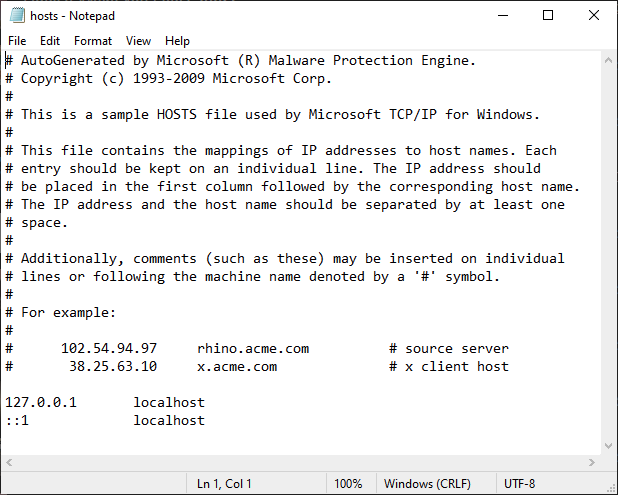618x495 pixels.
Task: Click the UTF-8 encoding status field
Action: click(x=519, y=484)
